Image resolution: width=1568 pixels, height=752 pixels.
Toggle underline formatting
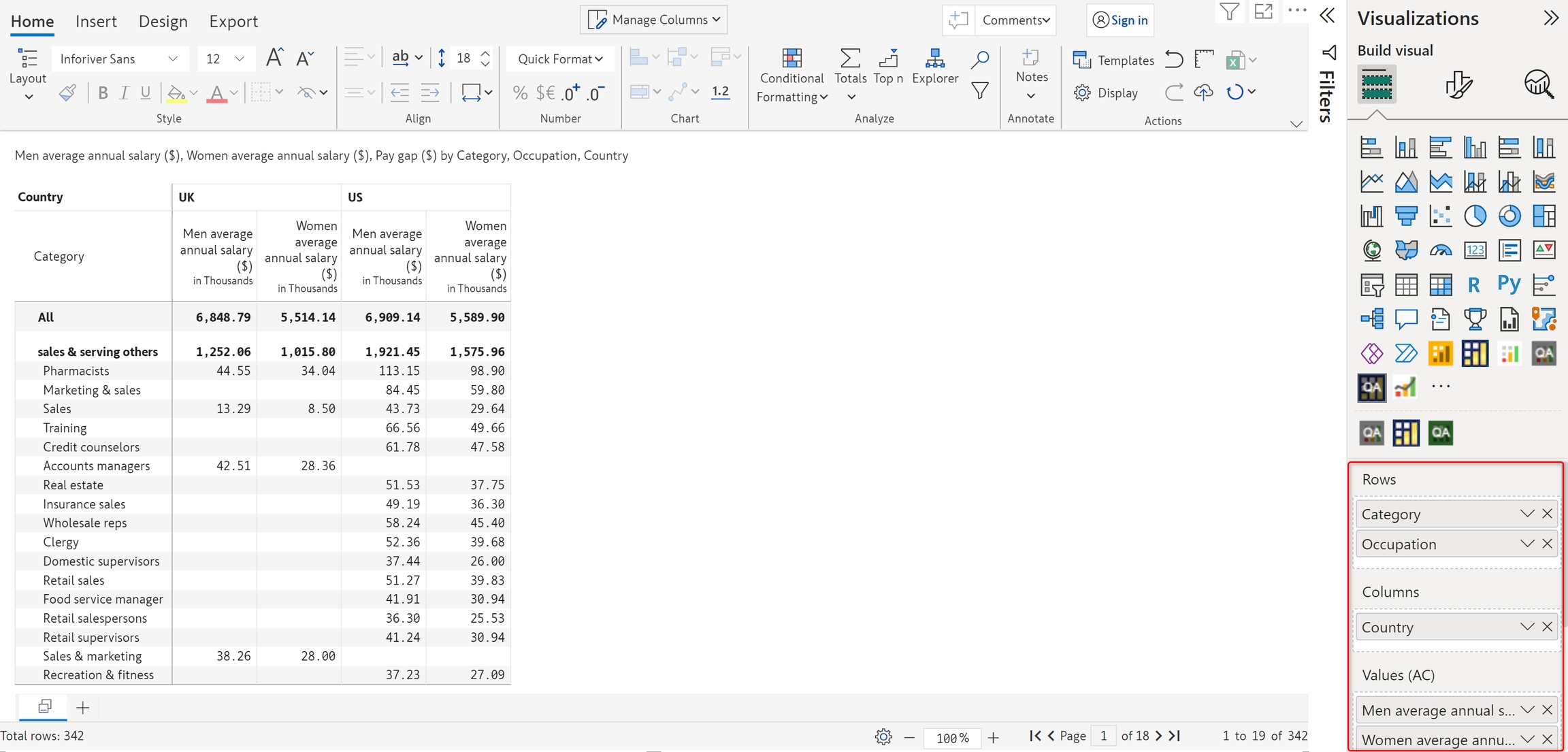pos(145,93)
